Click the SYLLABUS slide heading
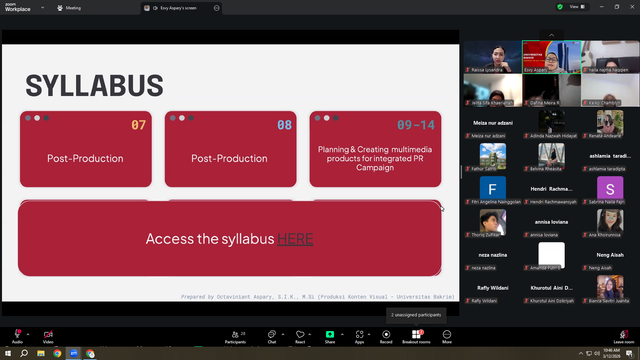The image size is (640, 360). point(94,86)
